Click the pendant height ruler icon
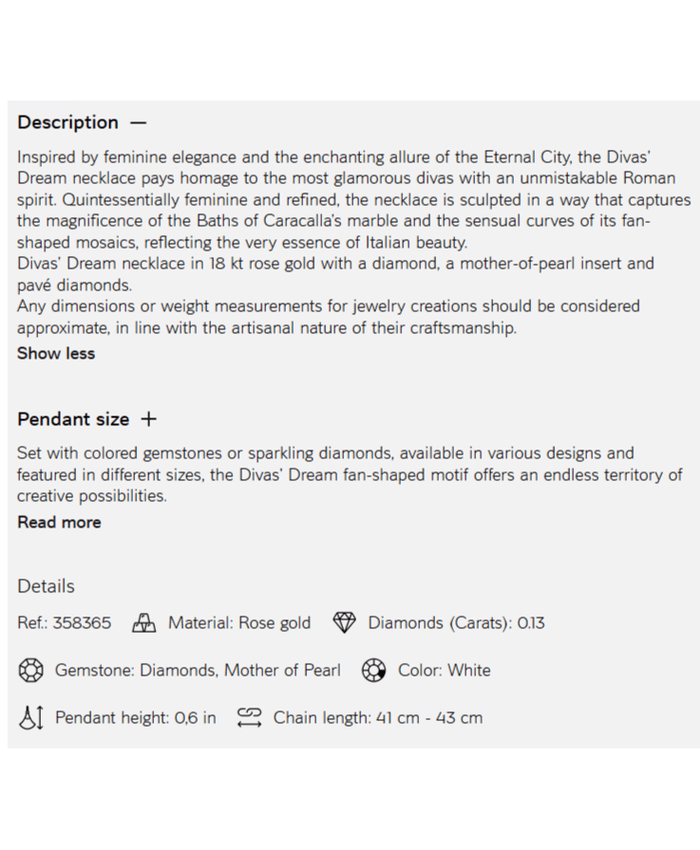Viewport: 700px width, 850px height. pos(31,717)
